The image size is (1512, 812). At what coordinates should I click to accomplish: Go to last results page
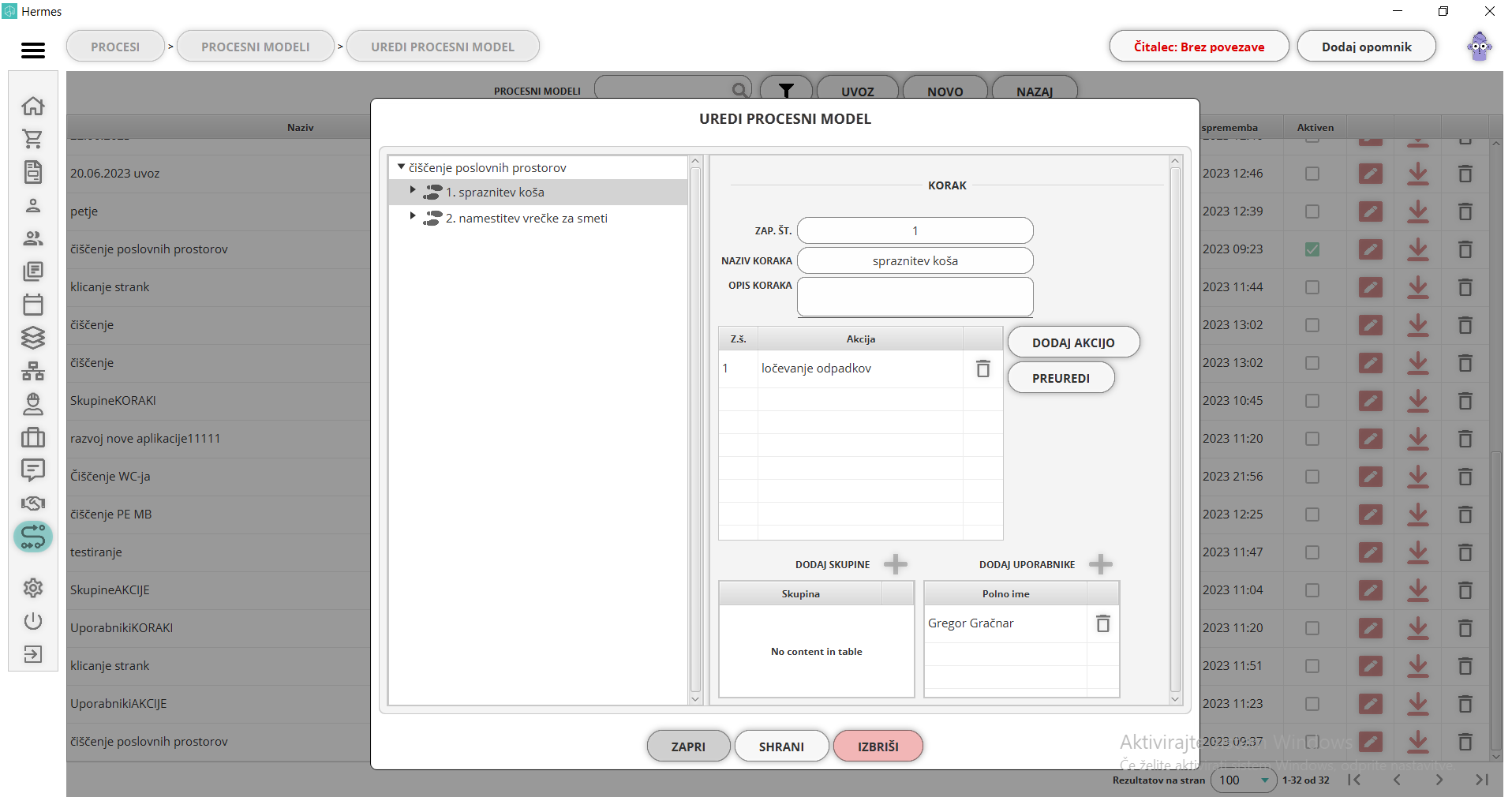point(1482,780)
